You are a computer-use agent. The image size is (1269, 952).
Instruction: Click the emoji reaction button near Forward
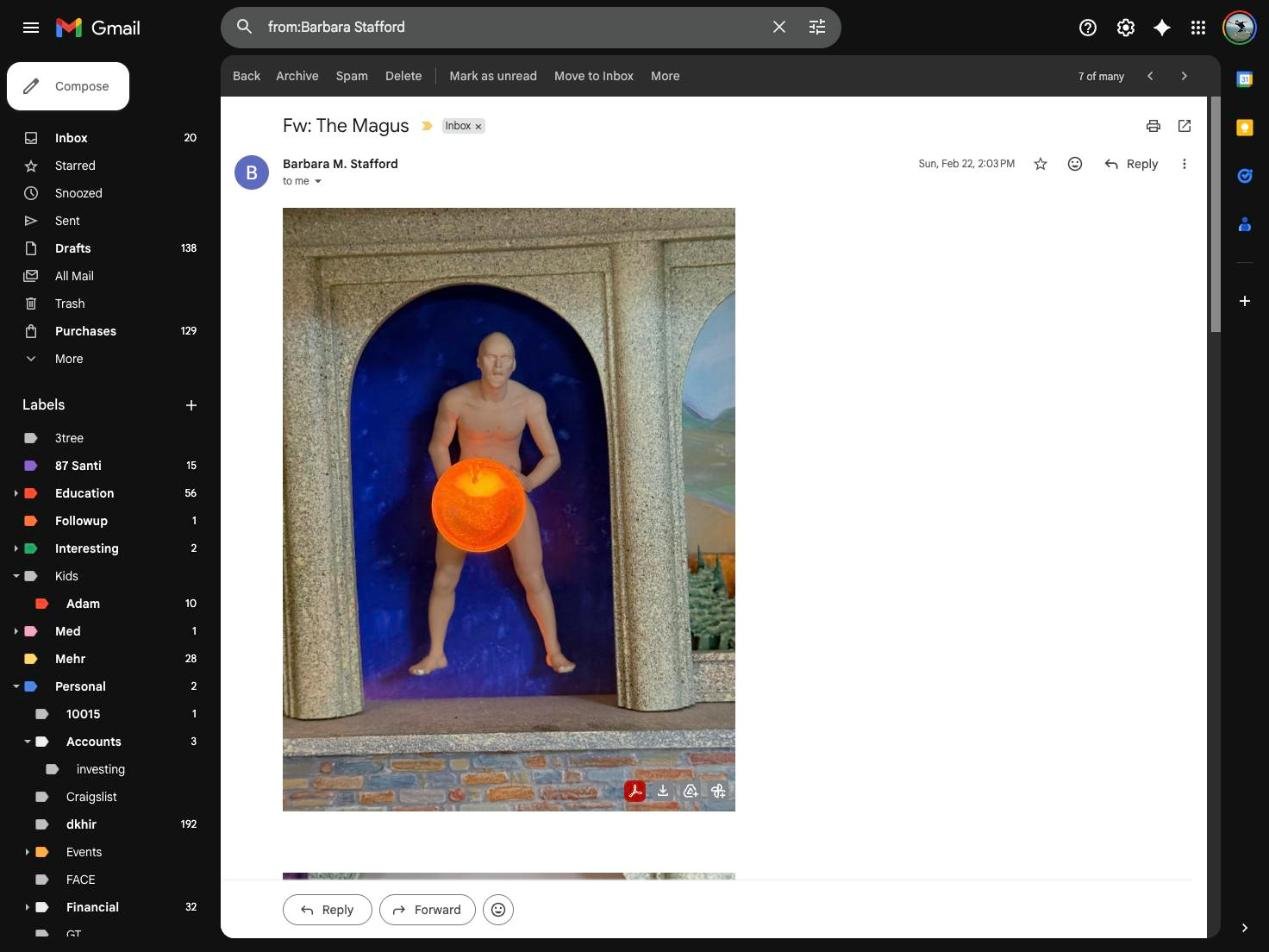(x=498, y=910)
